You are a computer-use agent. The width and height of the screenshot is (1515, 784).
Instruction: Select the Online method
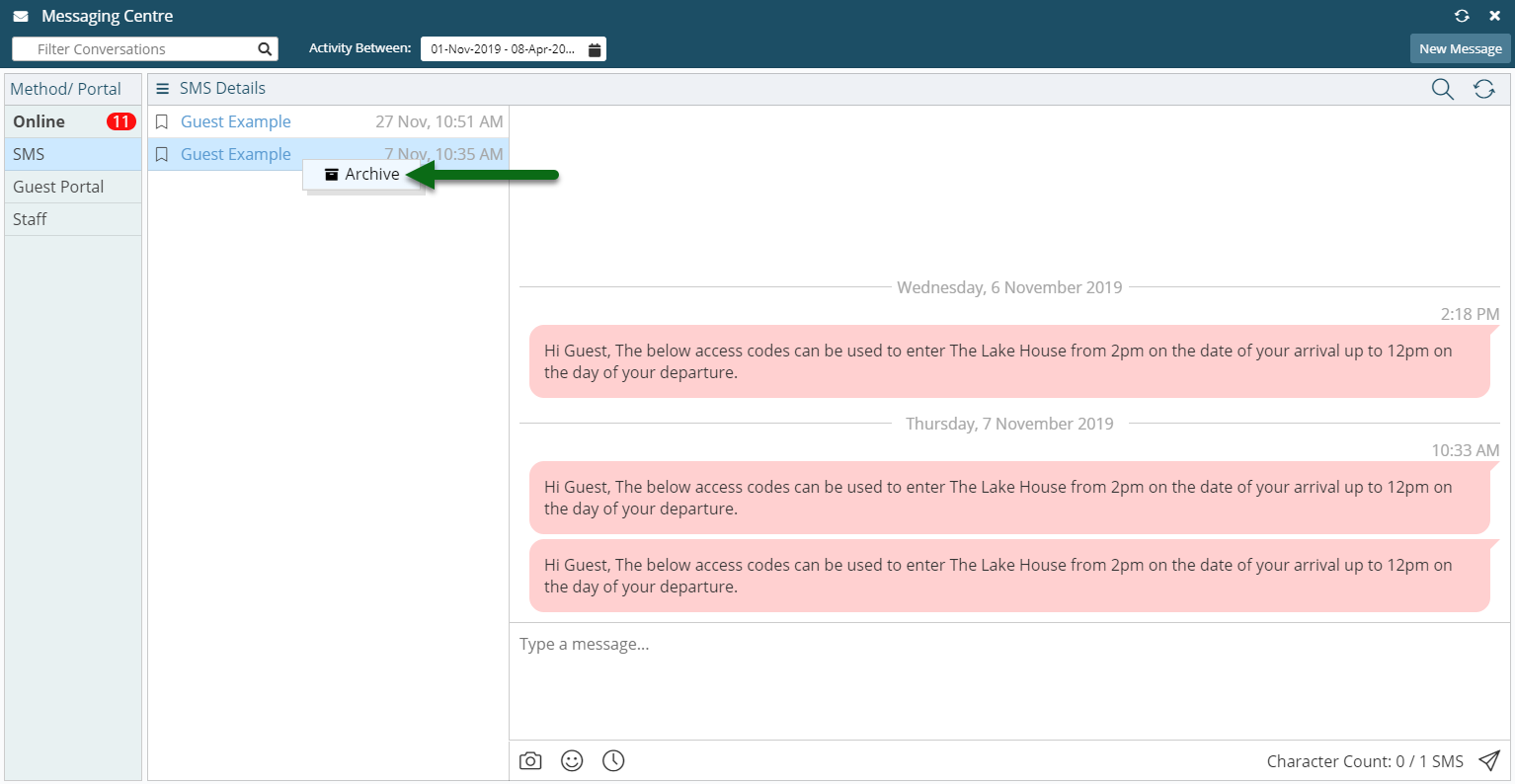pos(73,121)
